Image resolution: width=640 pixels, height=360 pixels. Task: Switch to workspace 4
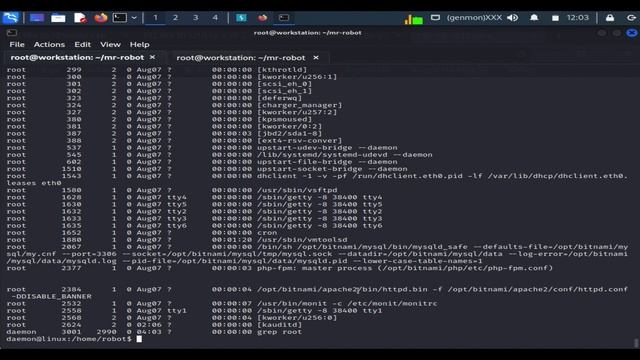pos(215,18)
